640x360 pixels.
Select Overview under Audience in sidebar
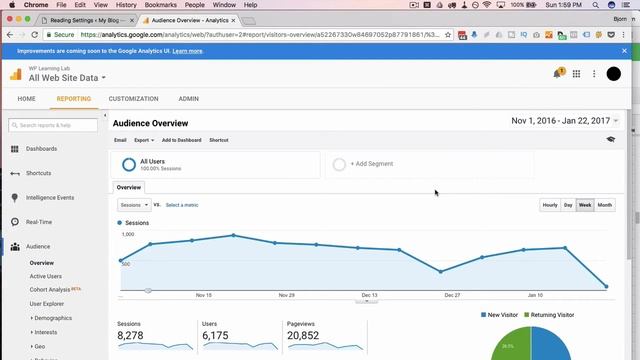pyautogui.click(x=42, y=263)
